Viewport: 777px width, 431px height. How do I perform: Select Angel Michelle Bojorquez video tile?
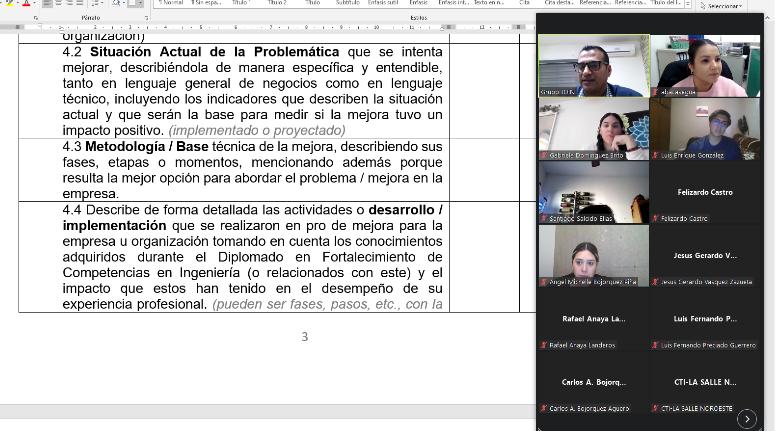point(594,256)
